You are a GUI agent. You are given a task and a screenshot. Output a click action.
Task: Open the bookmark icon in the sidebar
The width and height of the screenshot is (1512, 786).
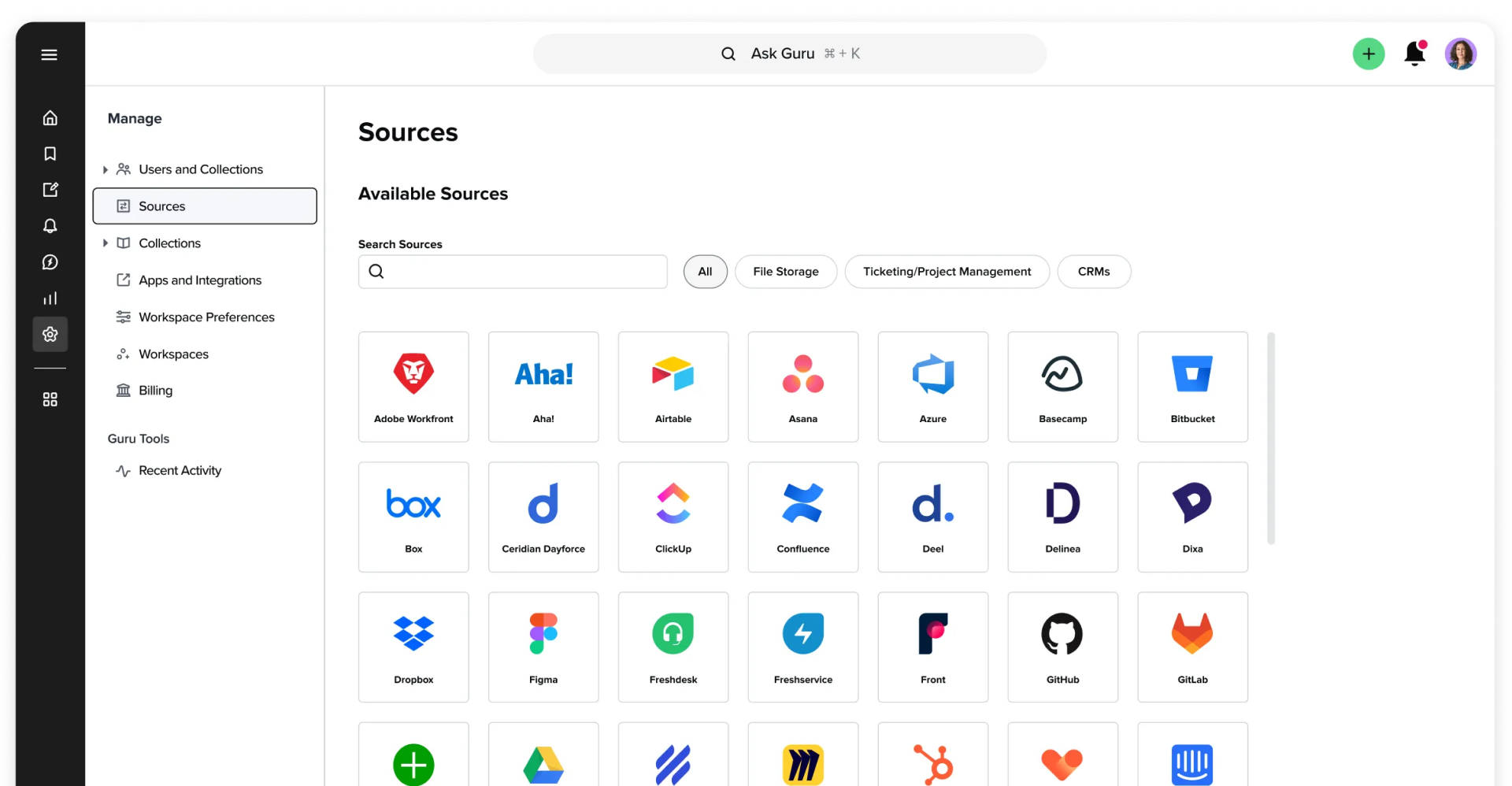click(50, 154)
